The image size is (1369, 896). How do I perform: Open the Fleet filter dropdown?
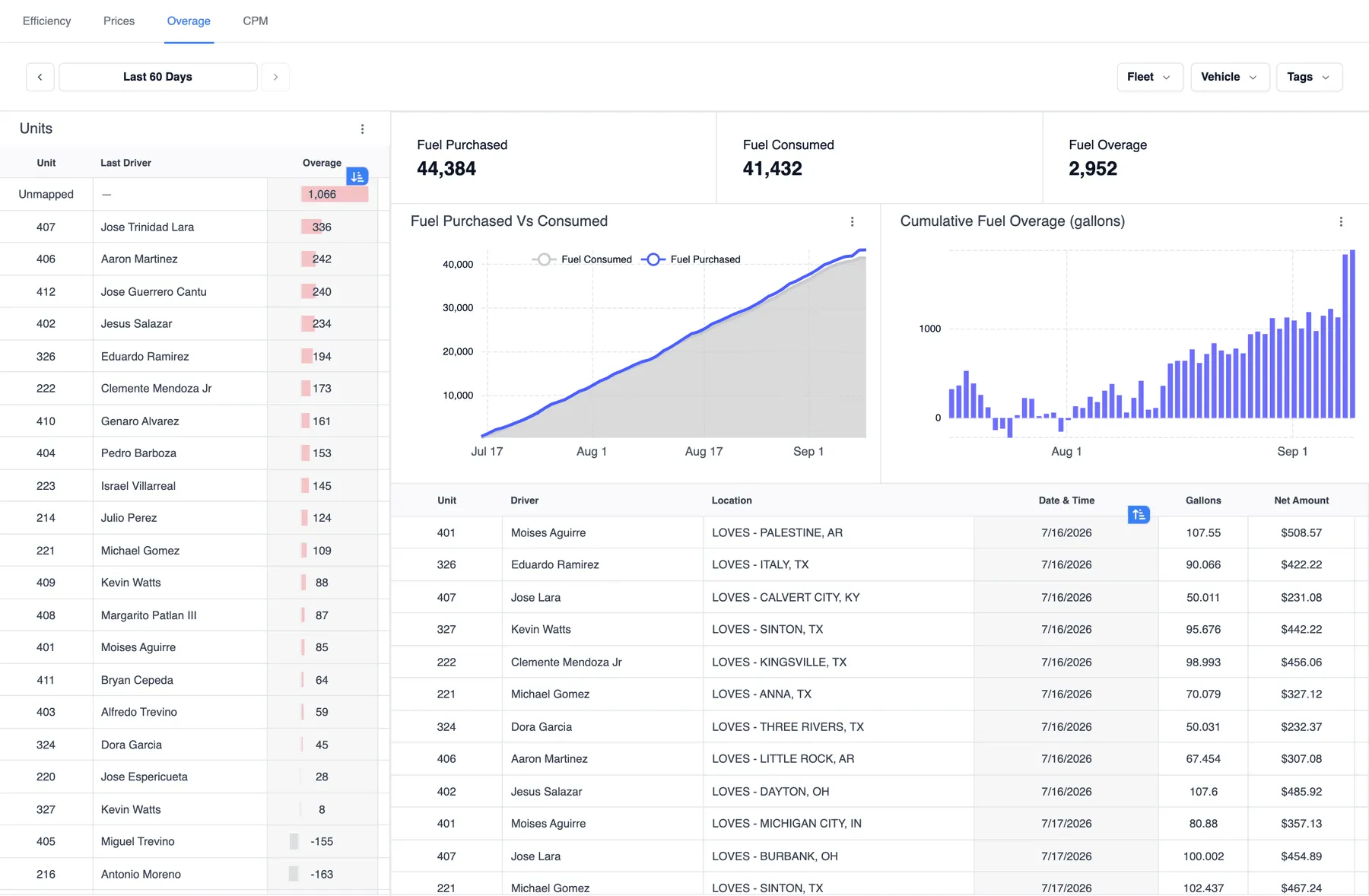(1149, 77)
